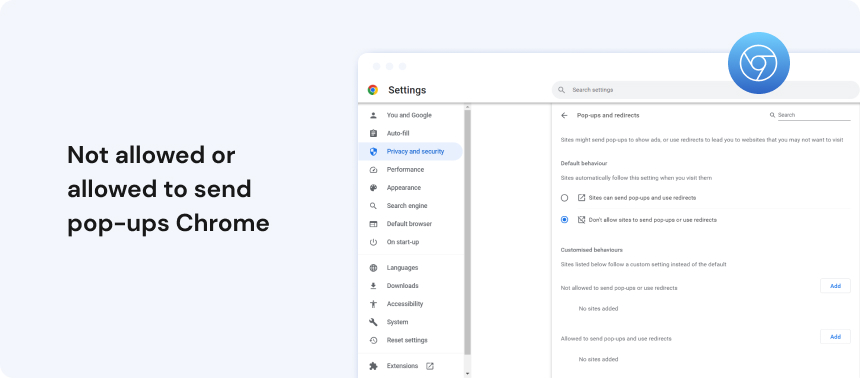Open Privacy and security section
The image size is (860, 378).
pos(410,151)
